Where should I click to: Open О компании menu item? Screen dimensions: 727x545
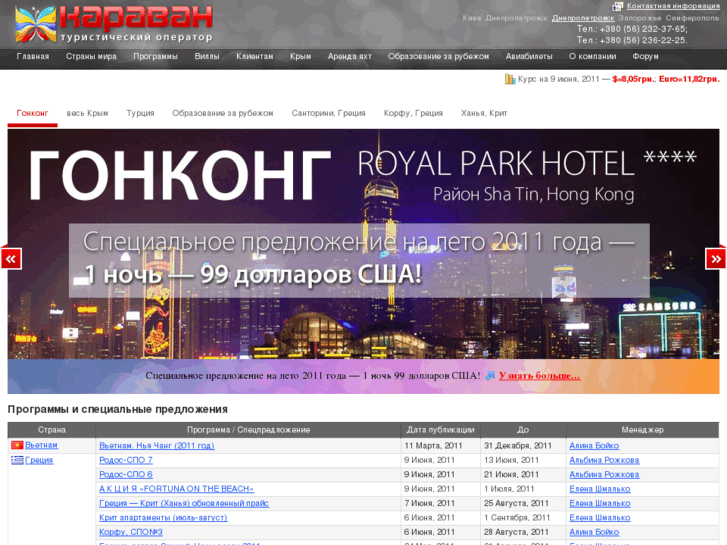pyautogui.click(x=593, y=56)
